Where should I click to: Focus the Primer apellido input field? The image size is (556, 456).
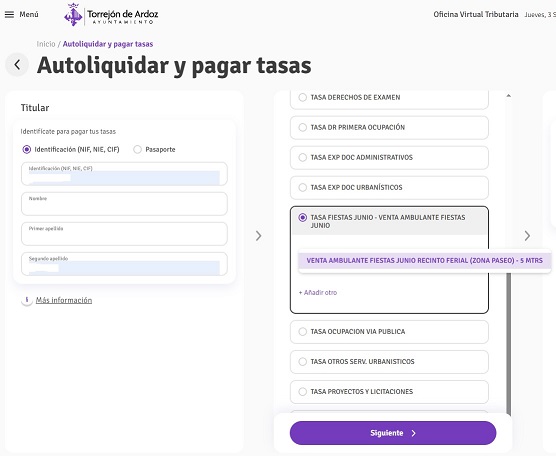coord(124,234)
